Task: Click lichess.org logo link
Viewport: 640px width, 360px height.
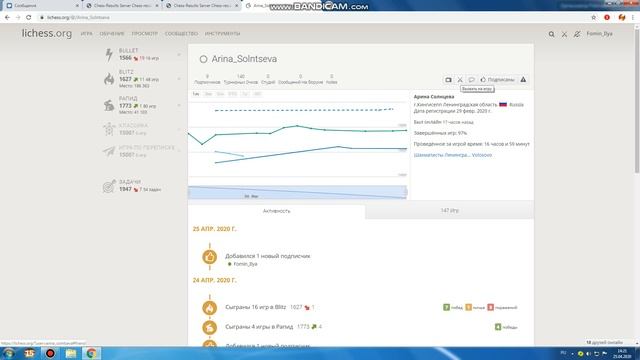Action: 47,33
